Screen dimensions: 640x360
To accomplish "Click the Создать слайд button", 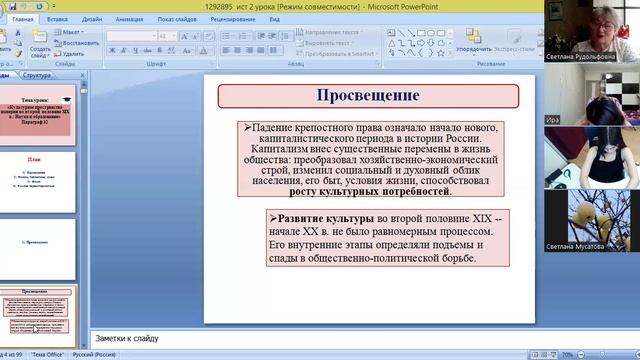I will [40, 44].
